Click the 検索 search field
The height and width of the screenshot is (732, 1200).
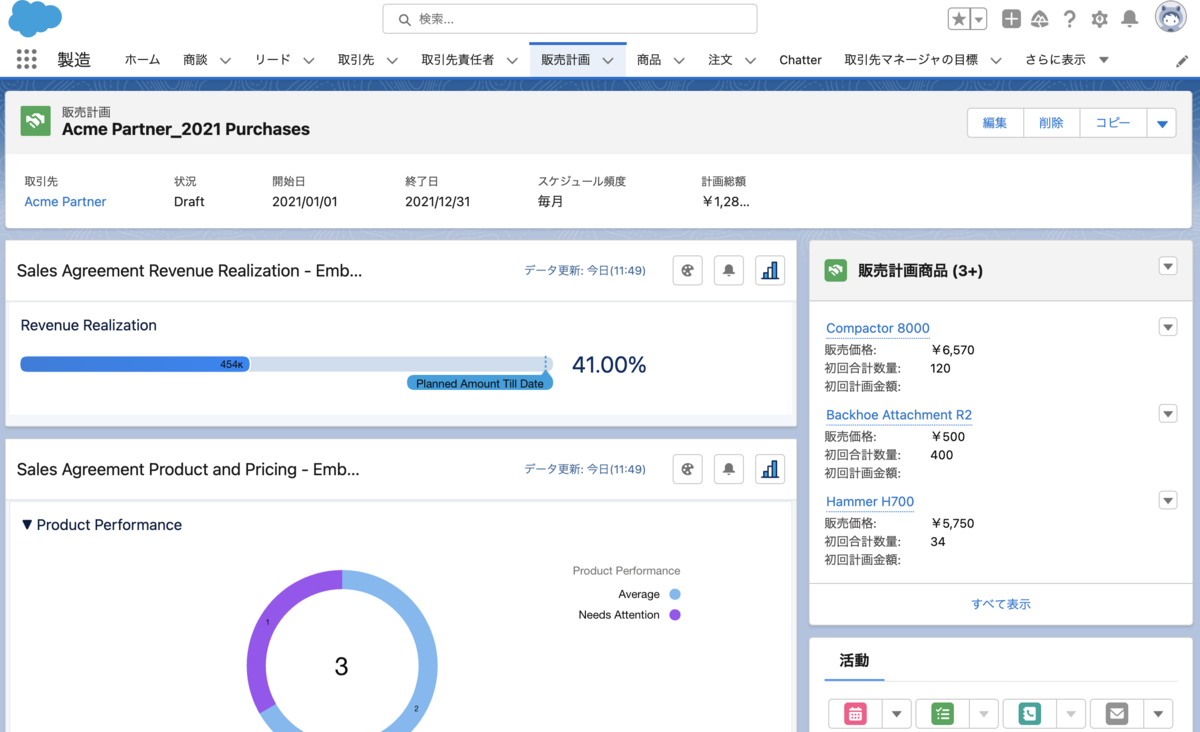(x=568, y=18)
